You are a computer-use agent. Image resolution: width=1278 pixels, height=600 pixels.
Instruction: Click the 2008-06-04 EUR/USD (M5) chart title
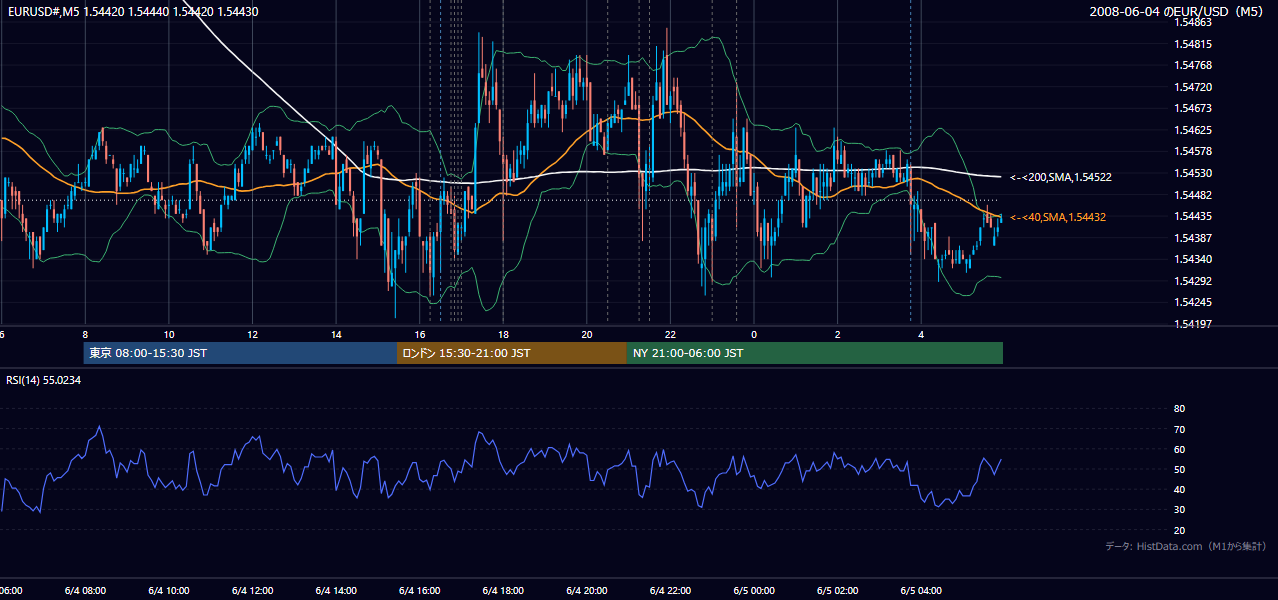[1178, 11]
